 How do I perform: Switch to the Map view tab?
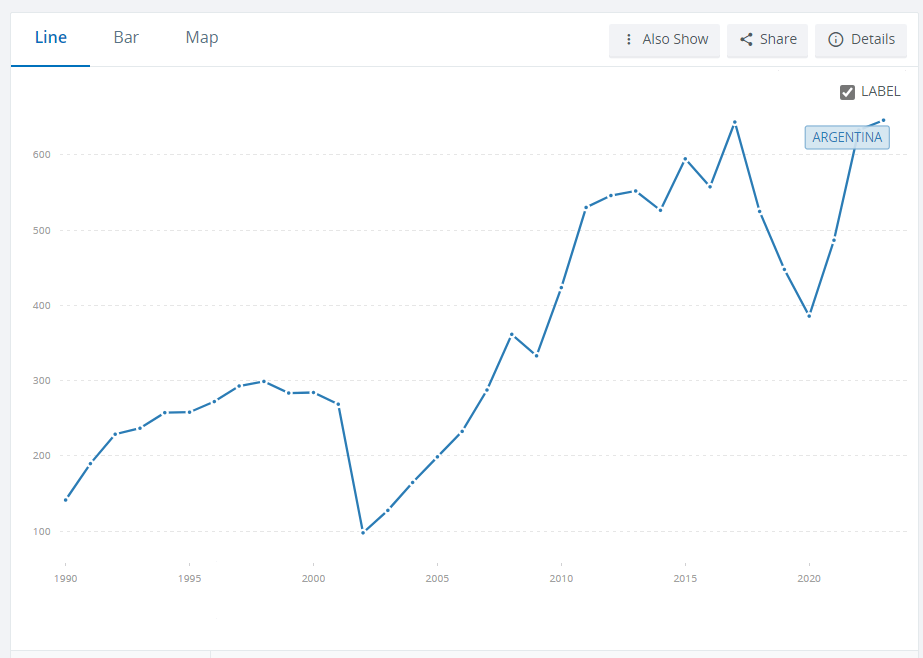[202, 38]
